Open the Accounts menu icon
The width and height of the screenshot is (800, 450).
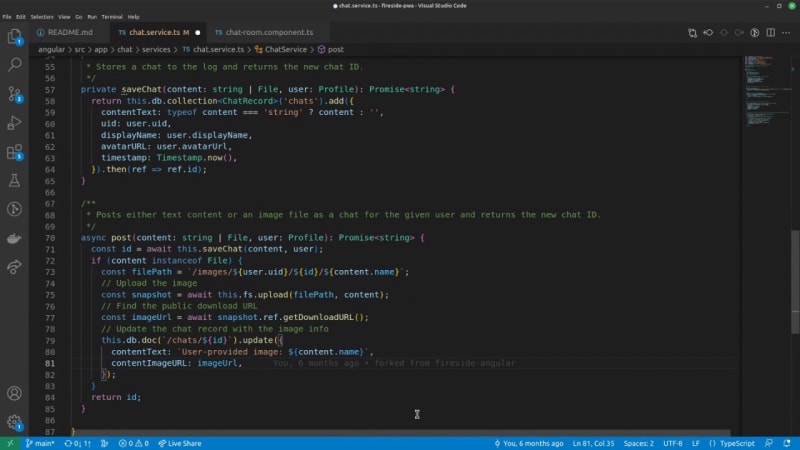(14, 393)
